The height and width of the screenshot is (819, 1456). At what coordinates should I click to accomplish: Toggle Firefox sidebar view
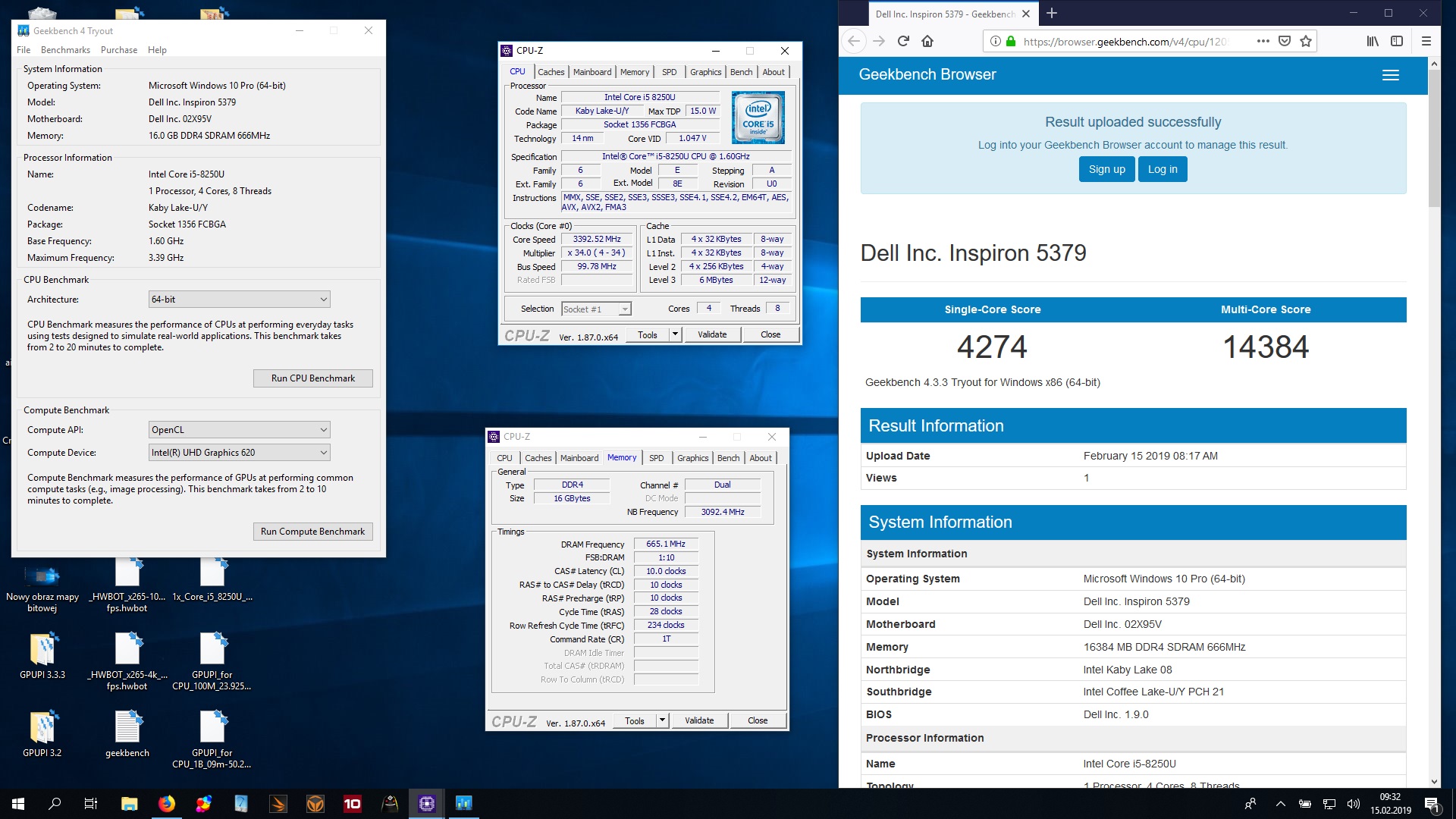(x=1397, y=41)
